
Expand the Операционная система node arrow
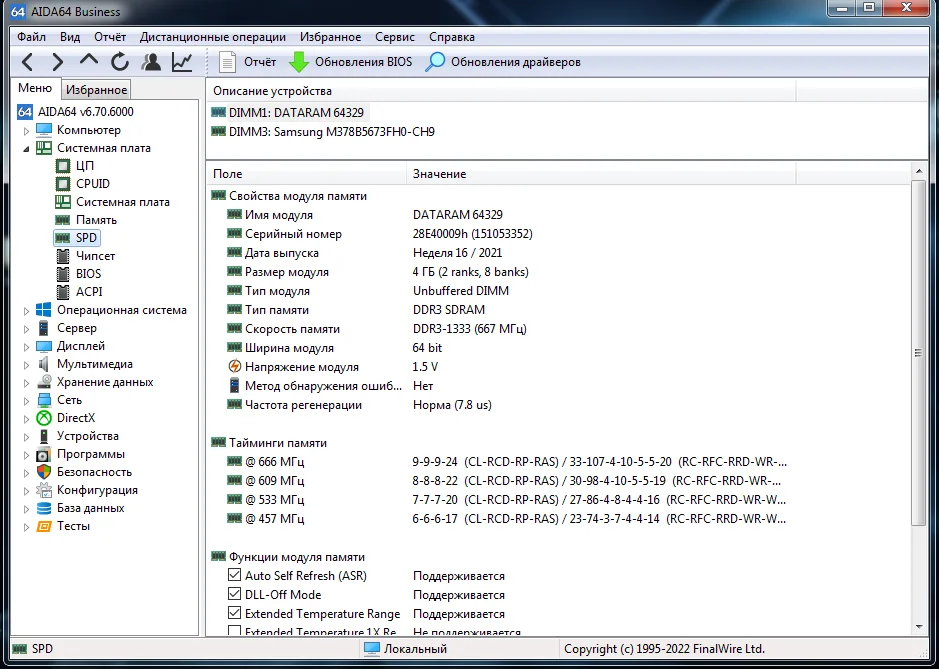click(x=26, y=311)
